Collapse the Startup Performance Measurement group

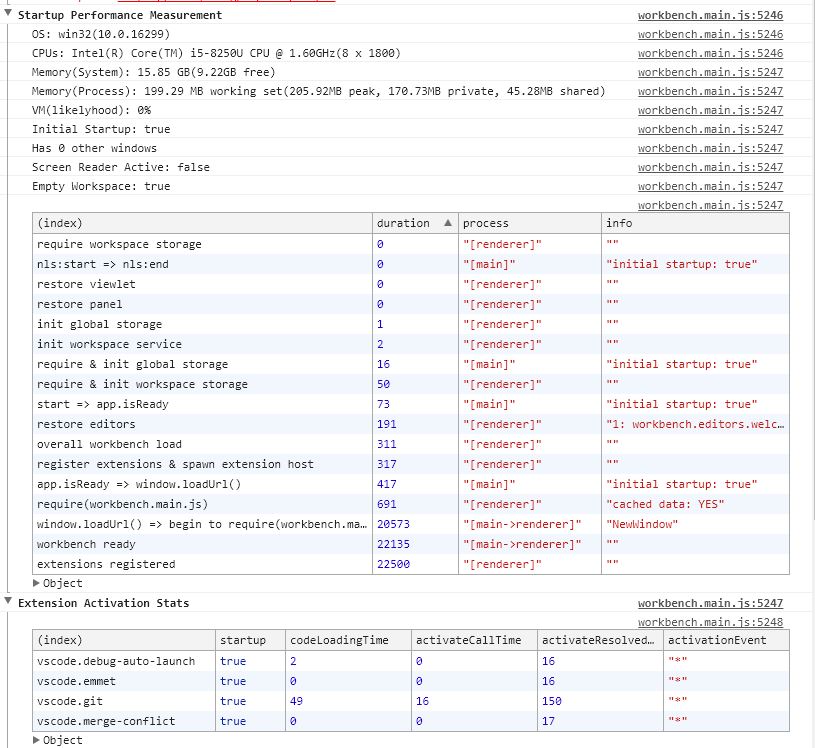point(8,14)
